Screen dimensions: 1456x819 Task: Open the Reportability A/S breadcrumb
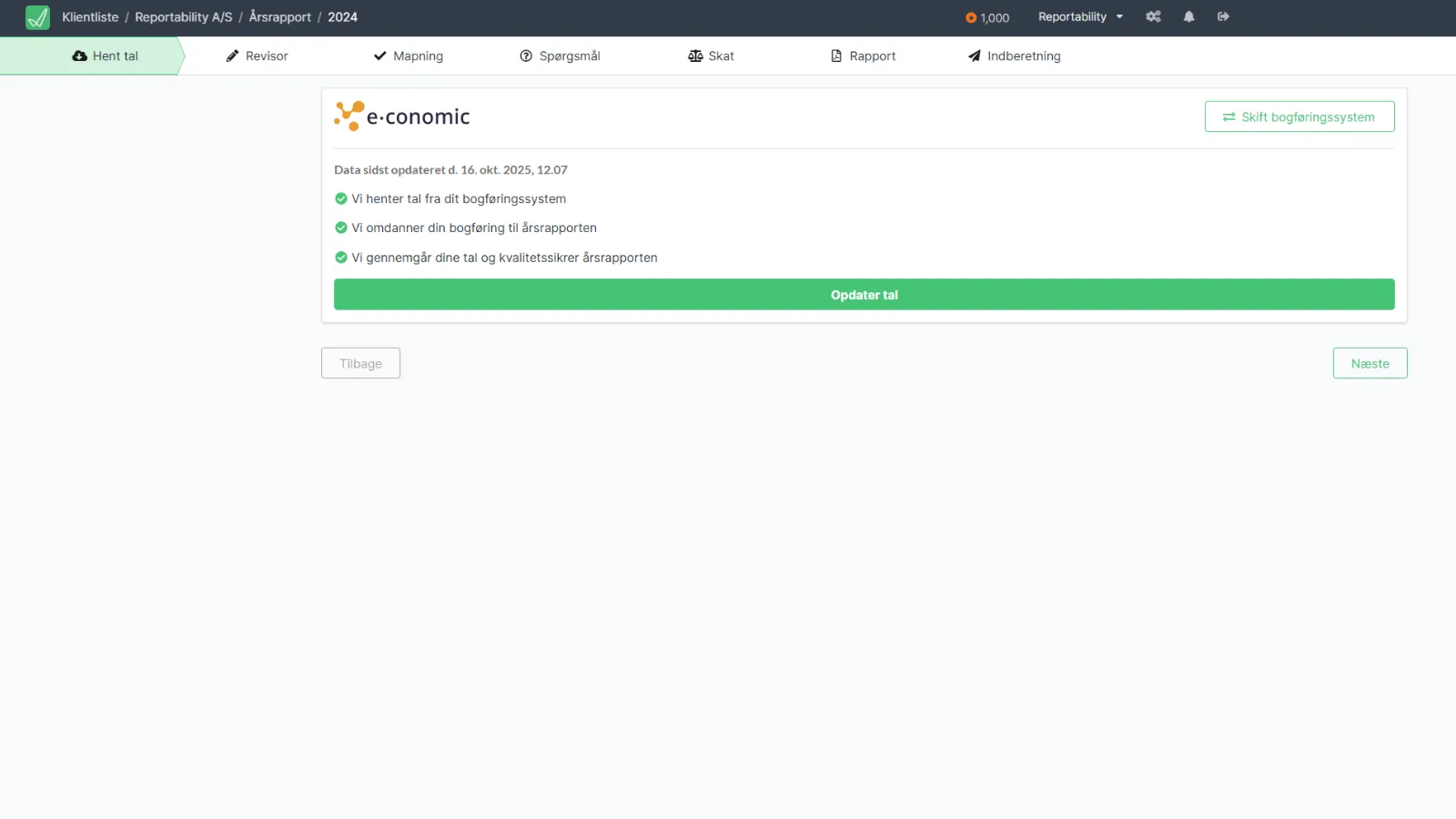184,17
